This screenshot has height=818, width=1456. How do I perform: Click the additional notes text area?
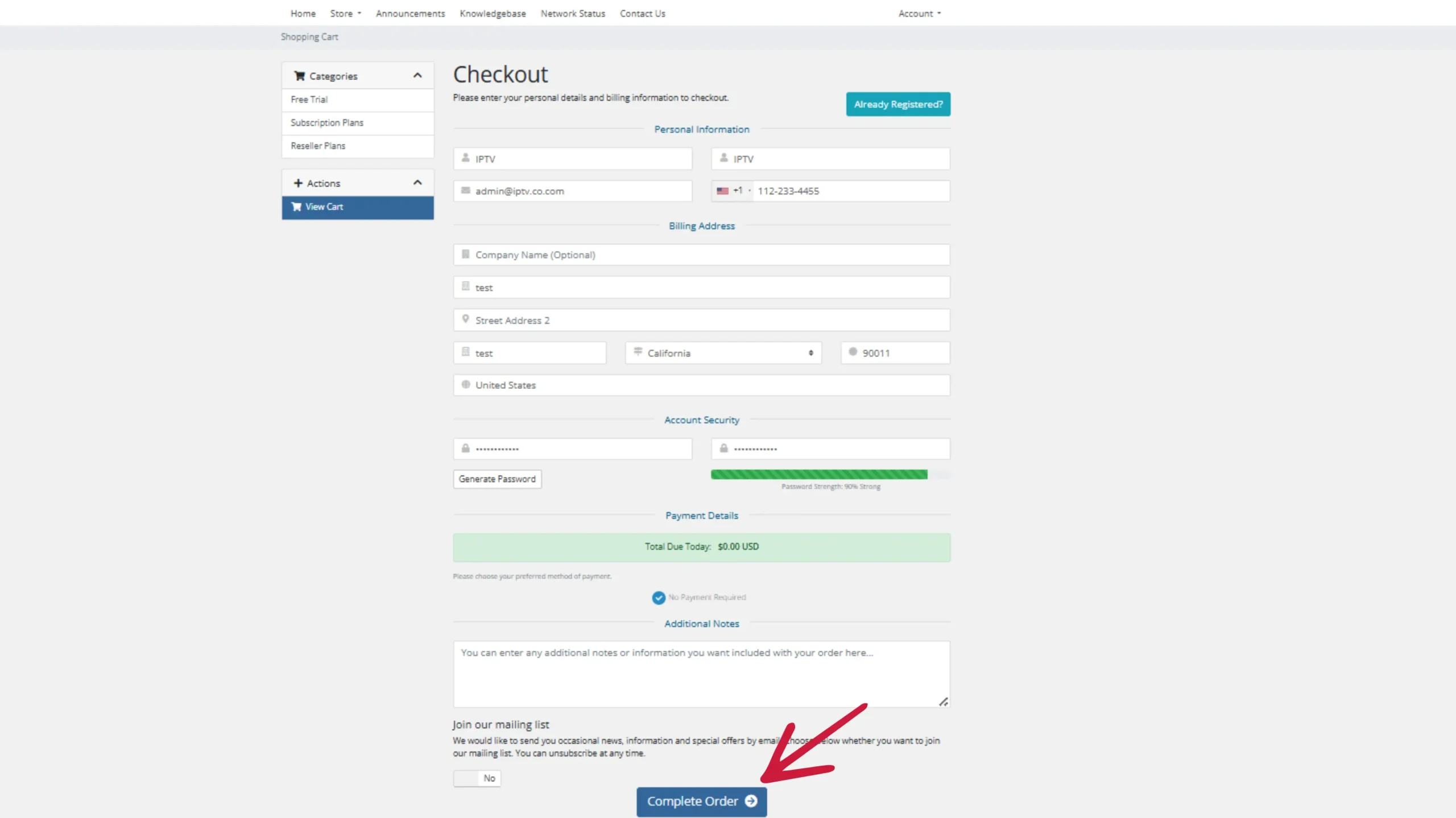[x=701, y=674]
